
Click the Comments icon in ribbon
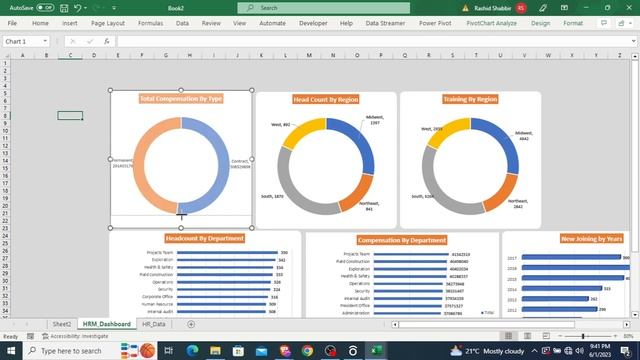[604, 23]
